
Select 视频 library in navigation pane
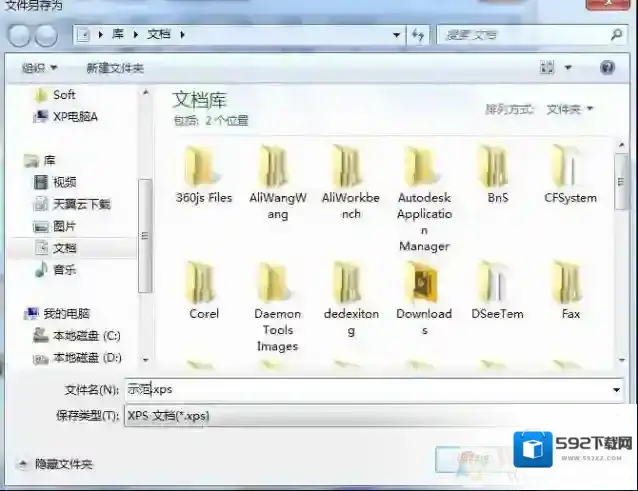pos(64,182)
